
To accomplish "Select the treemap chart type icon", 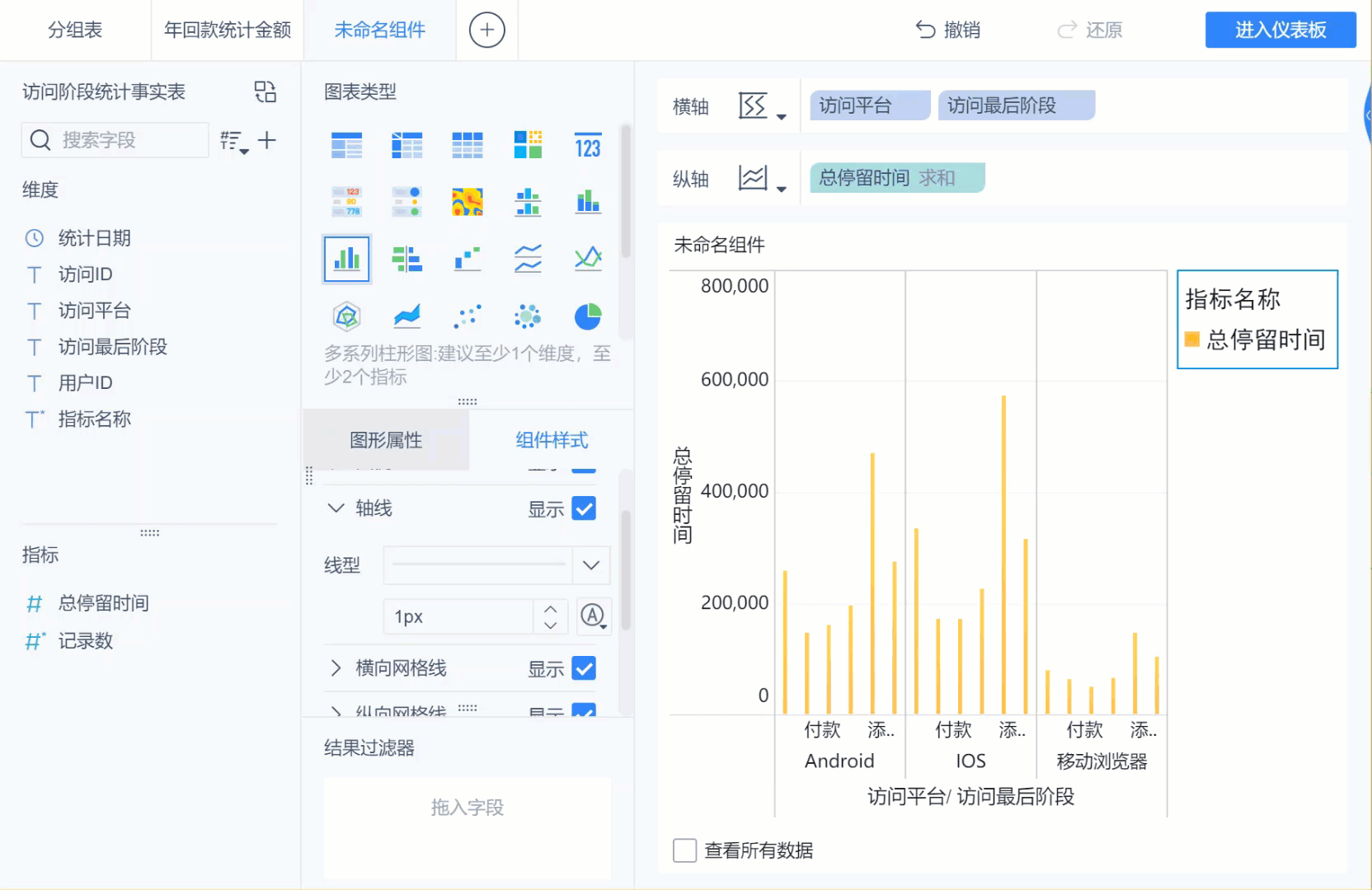I will click(528, 145).
